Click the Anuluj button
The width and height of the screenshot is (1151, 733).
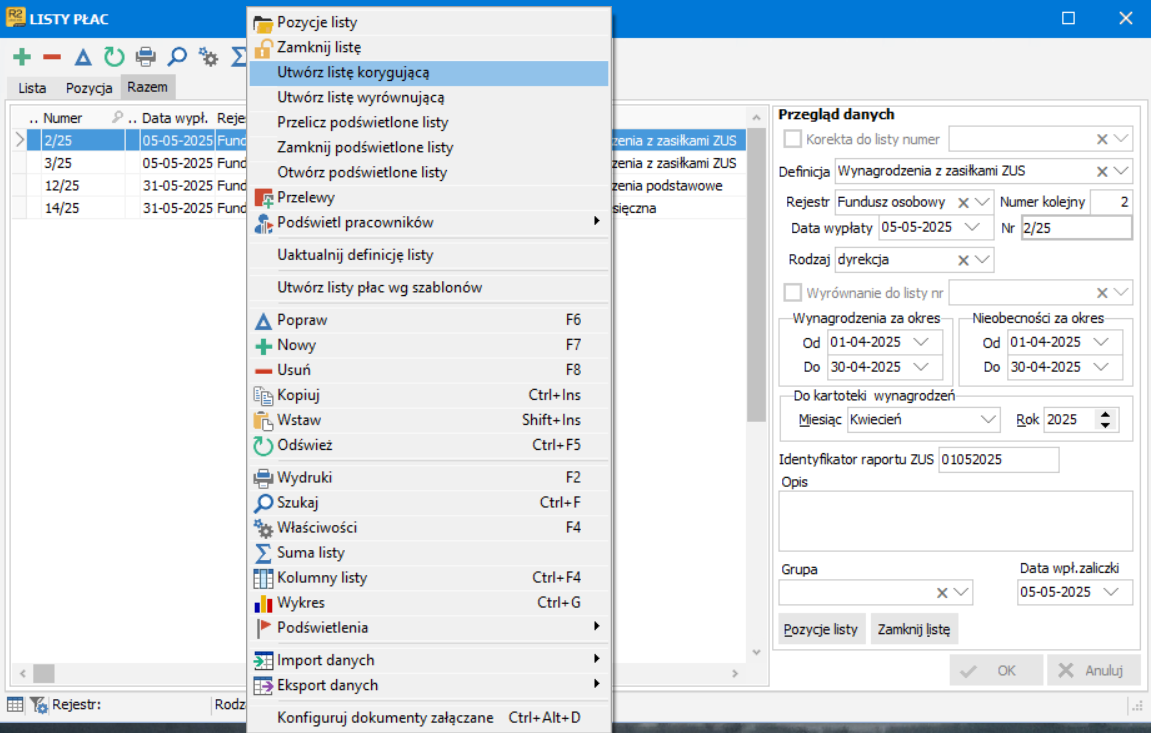pyautogui.click(x=1093, y=671)
